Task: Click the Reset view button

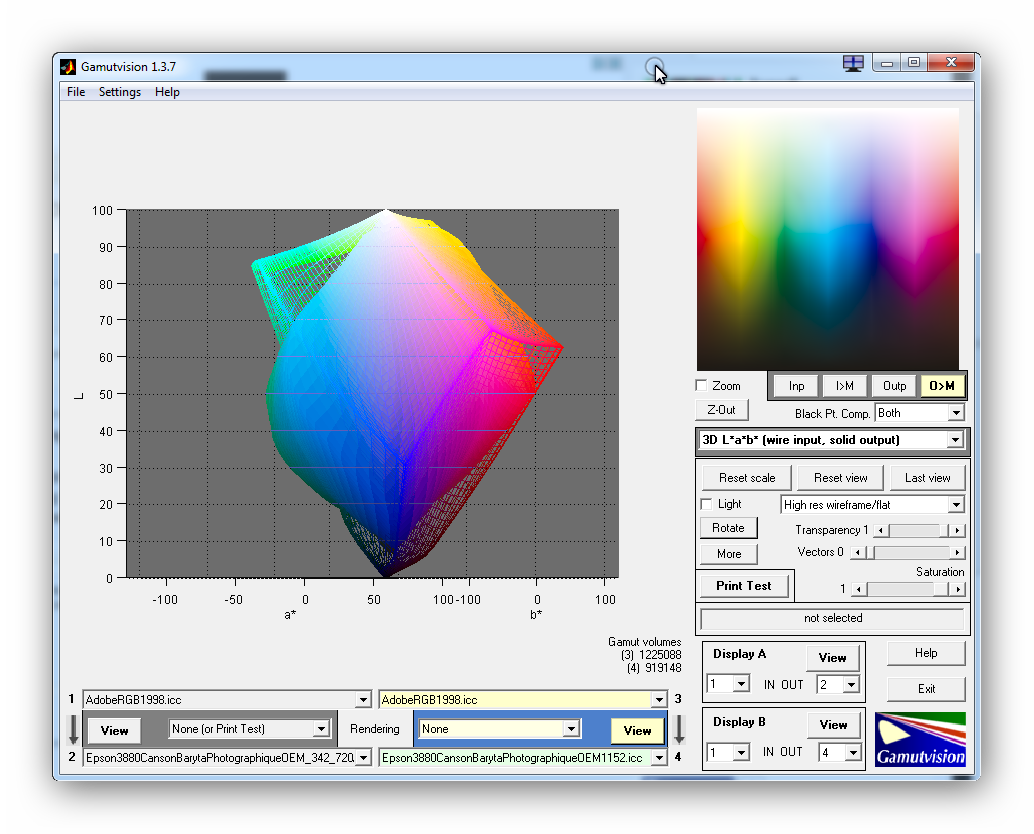Action: pyautogui.click(x=840, y=478)
